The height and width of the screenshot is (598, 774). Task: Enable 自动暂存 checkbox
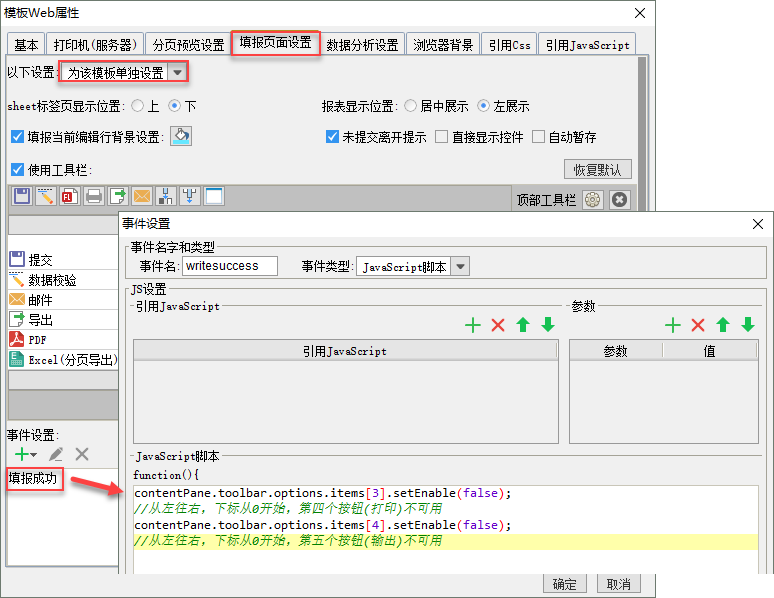pyautogui.click(x=538, y=137)
